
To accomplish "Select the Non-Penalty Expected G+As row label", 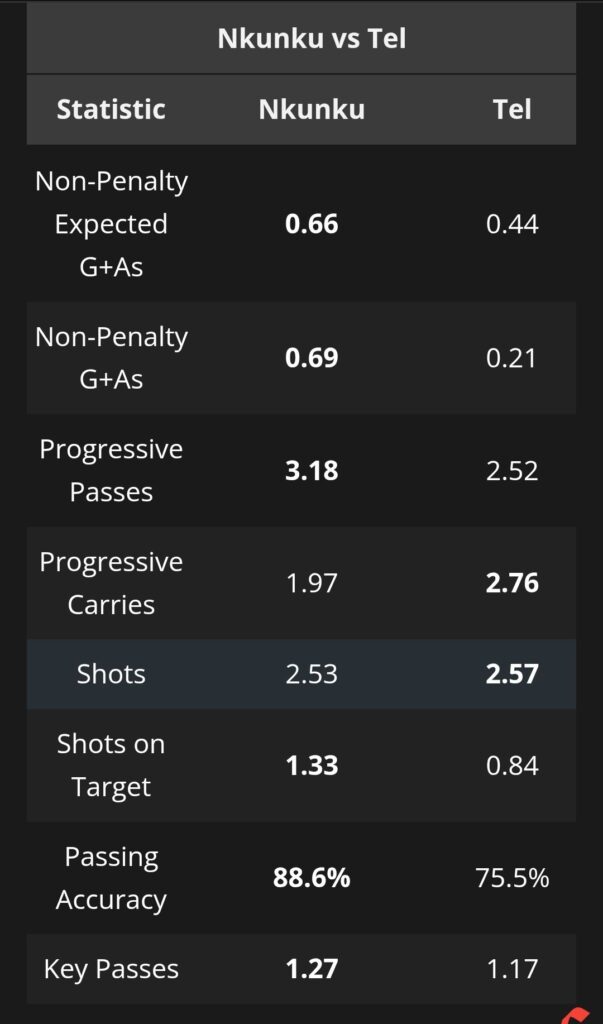I will (111, 223).
